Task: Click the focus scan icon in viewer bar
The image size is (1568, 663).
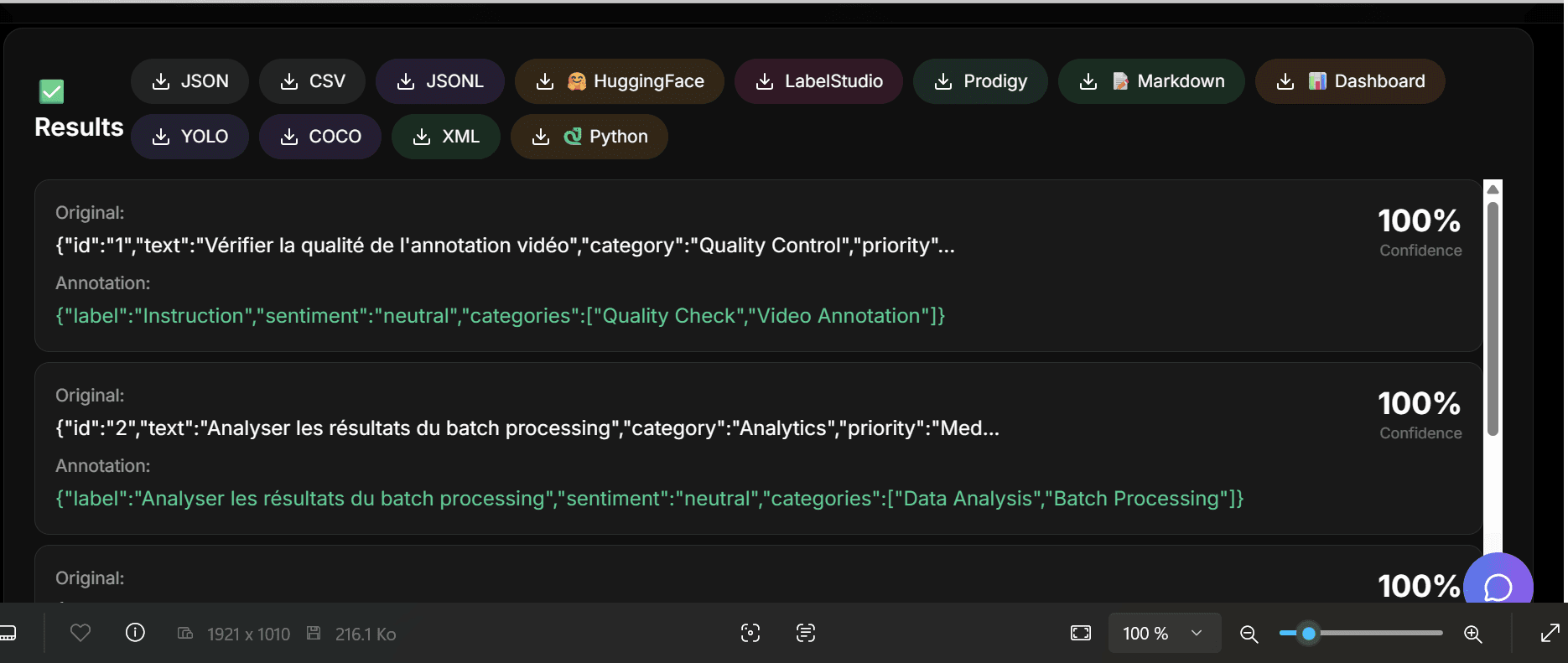Action: click(750, 633)
